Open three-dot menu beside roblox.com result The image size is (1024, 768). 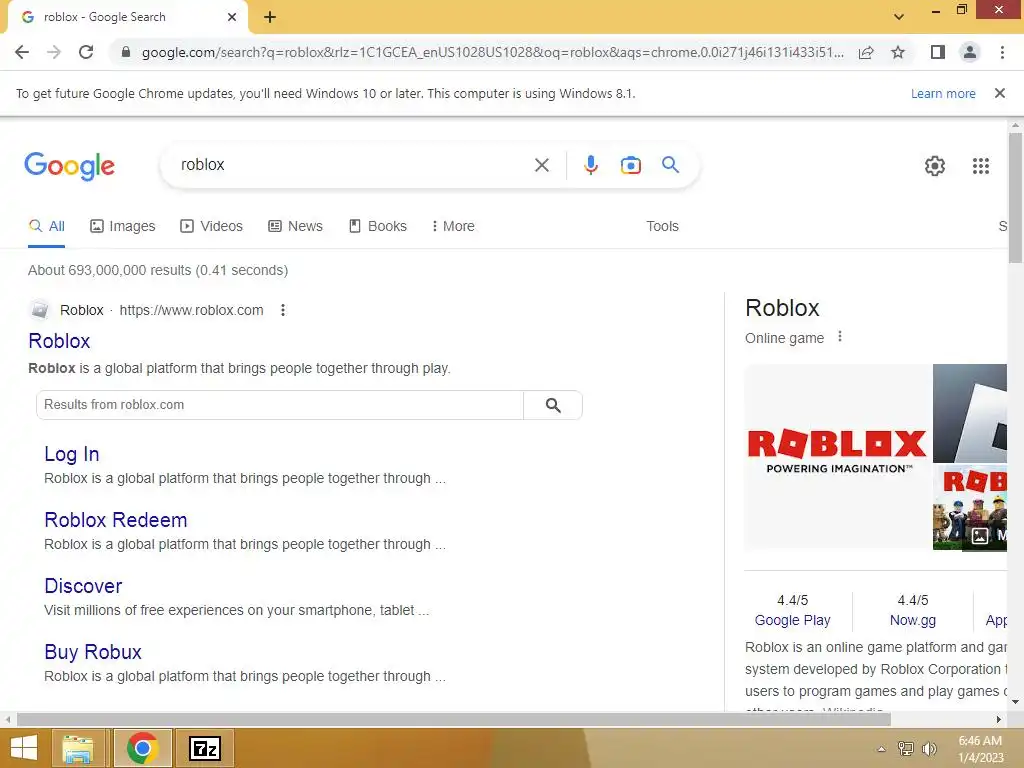[x=283, y=310]
